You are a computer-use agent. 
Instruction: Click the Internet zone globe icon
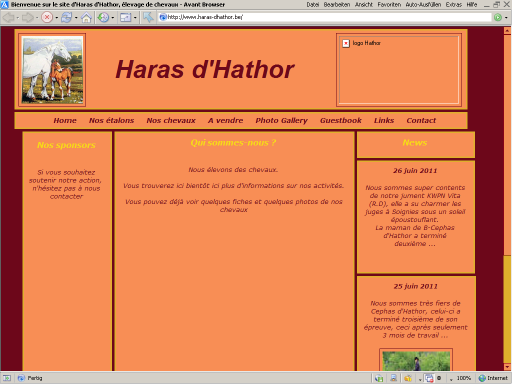[482, 378]
